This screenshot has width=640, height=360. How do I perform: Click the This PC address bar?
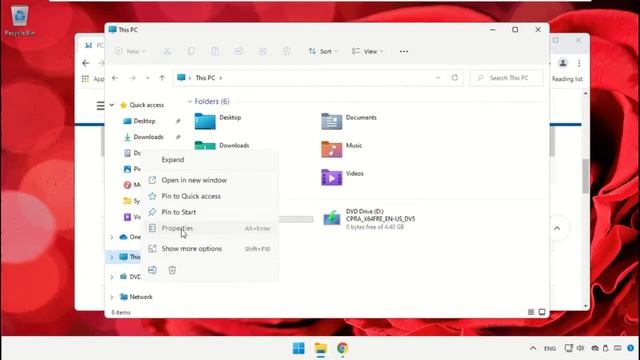pos(318,78)
